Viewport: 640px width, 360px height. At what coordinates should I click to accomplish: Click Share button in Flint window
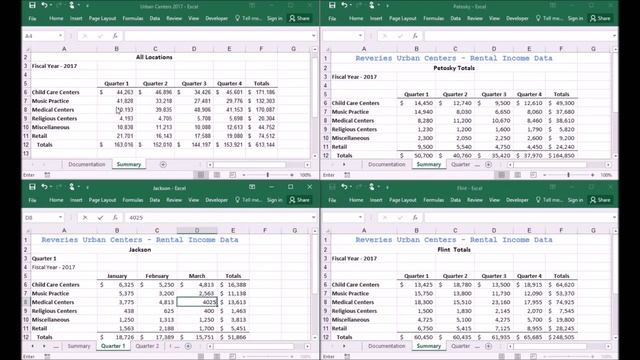(x=600, y=200)
